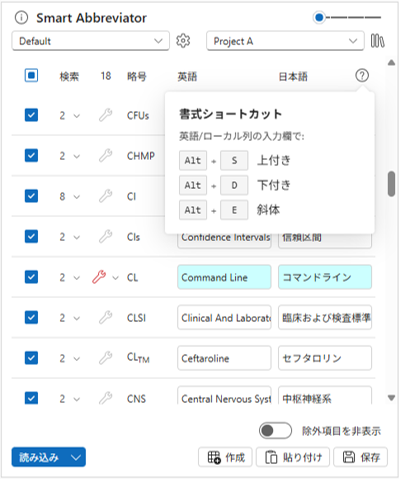
Task: Click the 英語 column header
Action: [187, 76]
